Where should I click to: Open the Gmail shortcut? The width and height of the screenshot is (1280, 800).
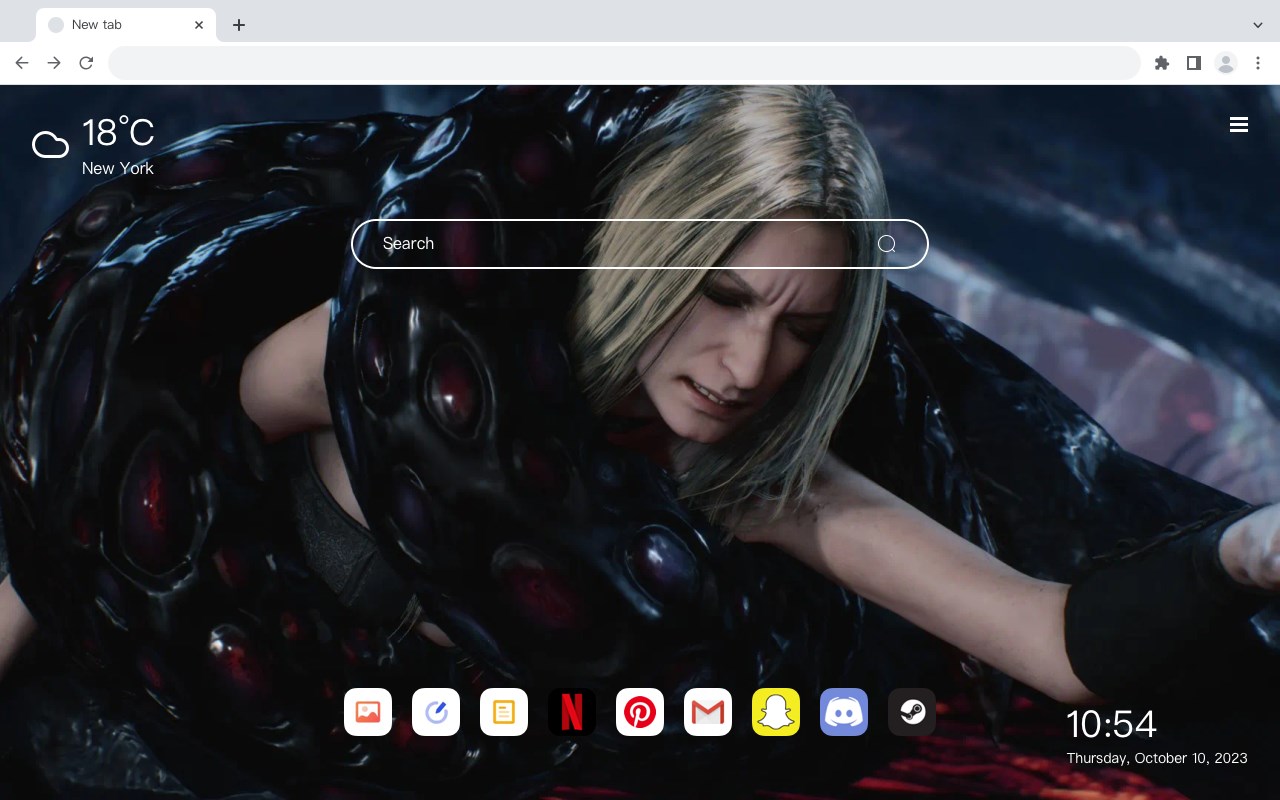pos(708,712)
